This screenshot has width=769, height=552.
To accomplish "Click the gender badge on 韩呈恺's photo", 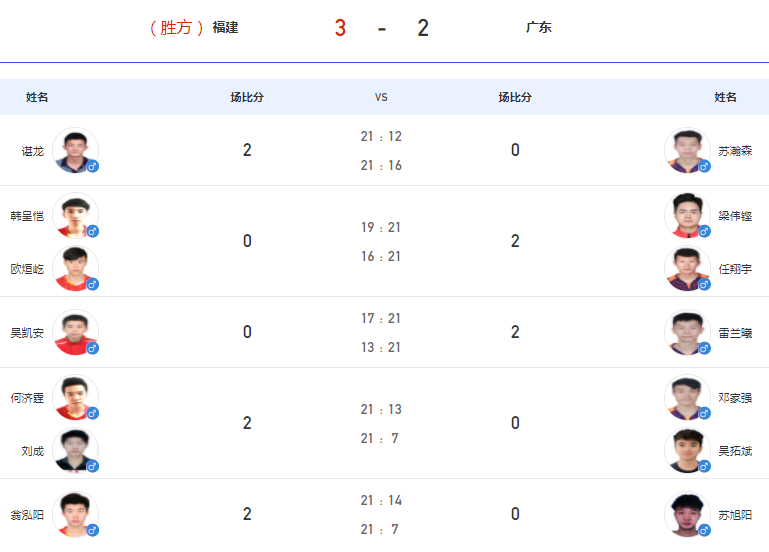I will coord(92,231).
